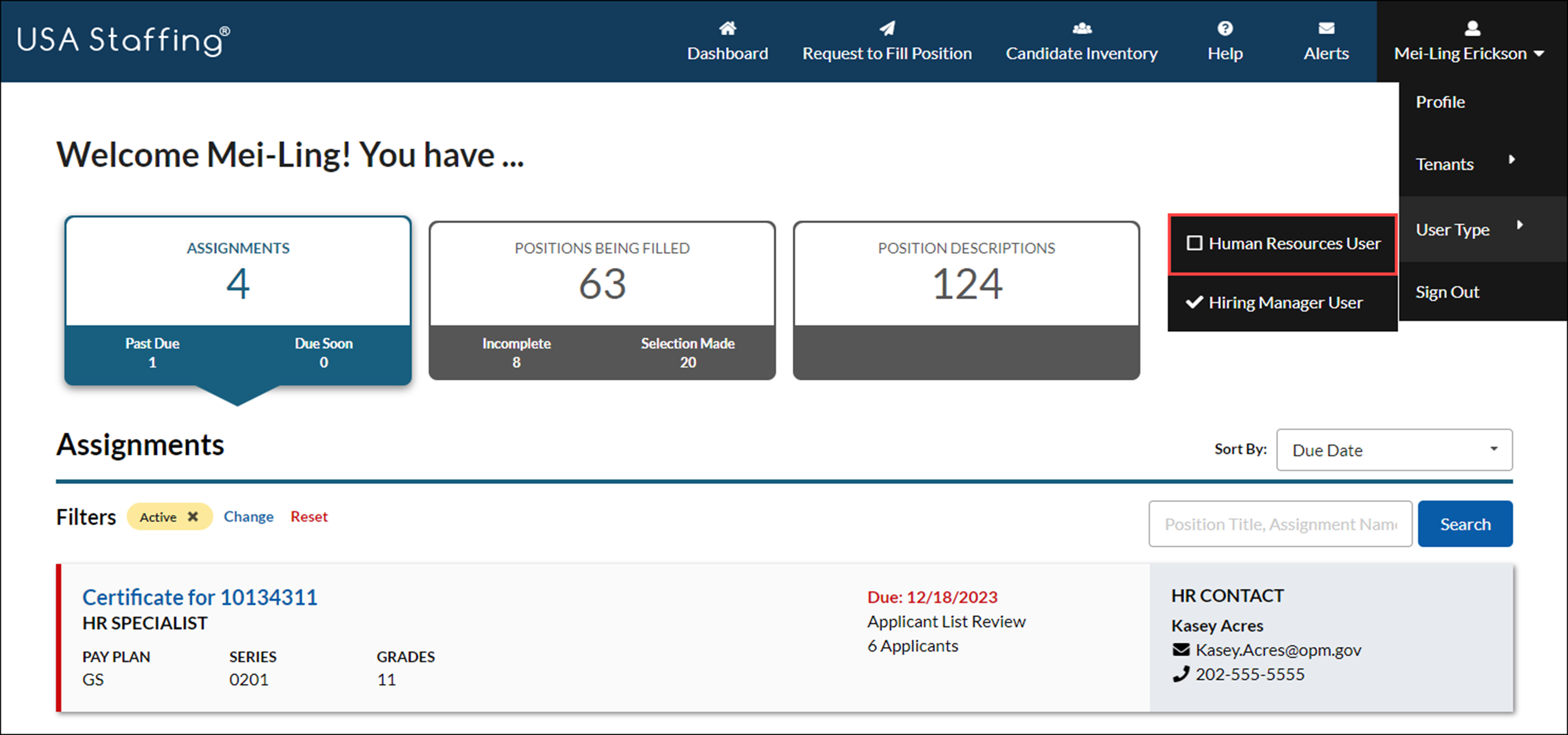Viewport: 1568px width, 735px height.
Task: Click the HR SPECIALIST position title
Action: pyautogui.click(x=145, y=623)
